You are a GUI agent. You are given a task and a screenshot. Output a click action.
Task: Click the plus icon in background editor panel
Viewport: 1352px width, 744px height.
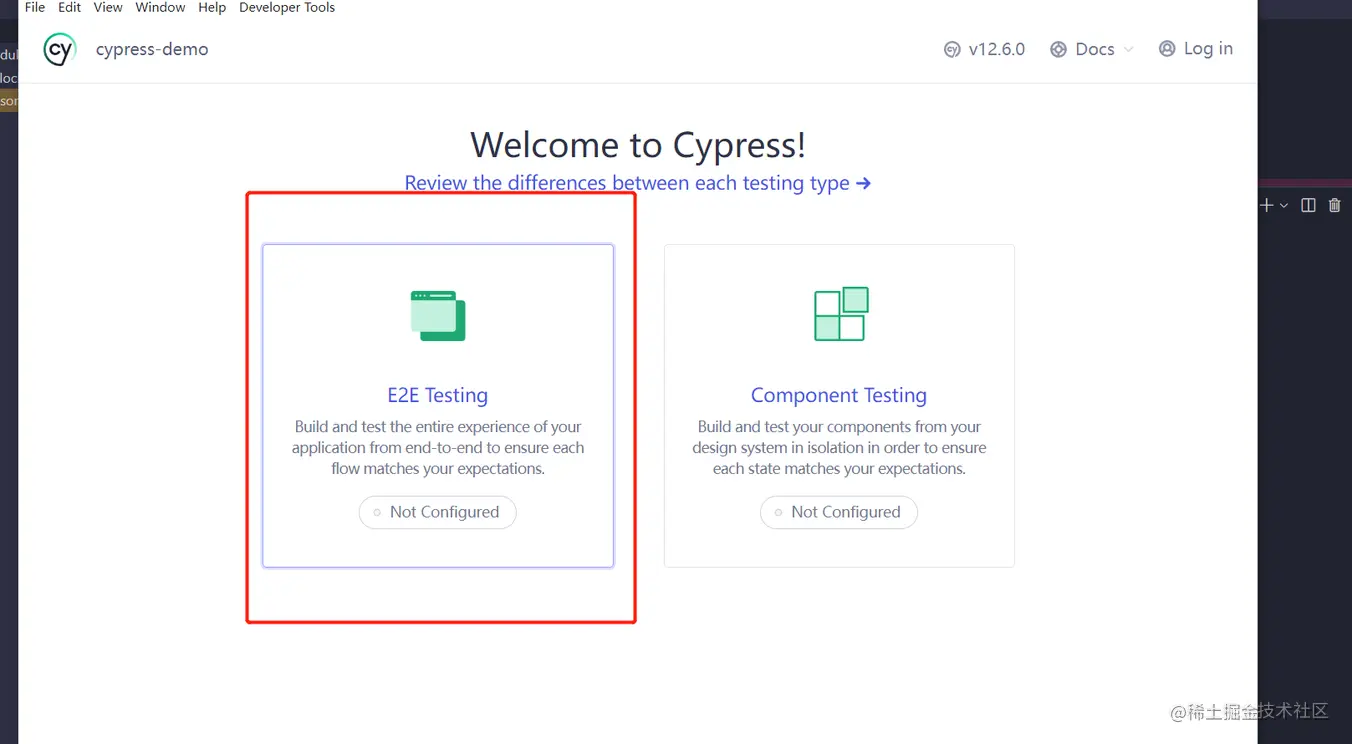click(x=1266, y=205)
